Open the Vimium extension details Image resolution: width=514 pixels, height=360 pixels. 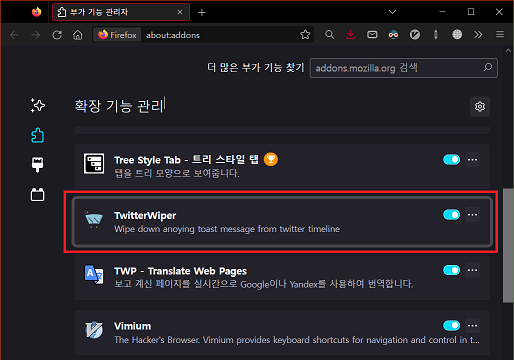click(x=282, y=332)
